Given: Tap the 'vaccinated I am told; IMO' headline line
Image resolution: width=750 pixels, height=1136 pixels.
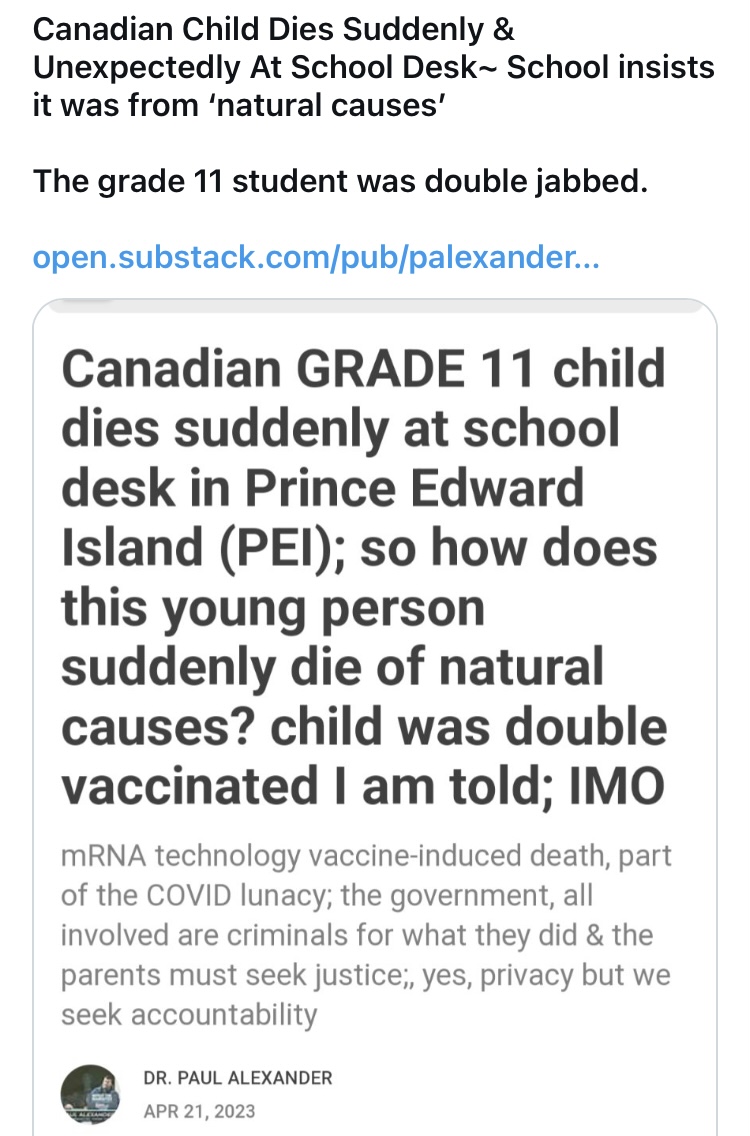Looking at the screenshot, I should pyautogui.click(x=363, y=787).
